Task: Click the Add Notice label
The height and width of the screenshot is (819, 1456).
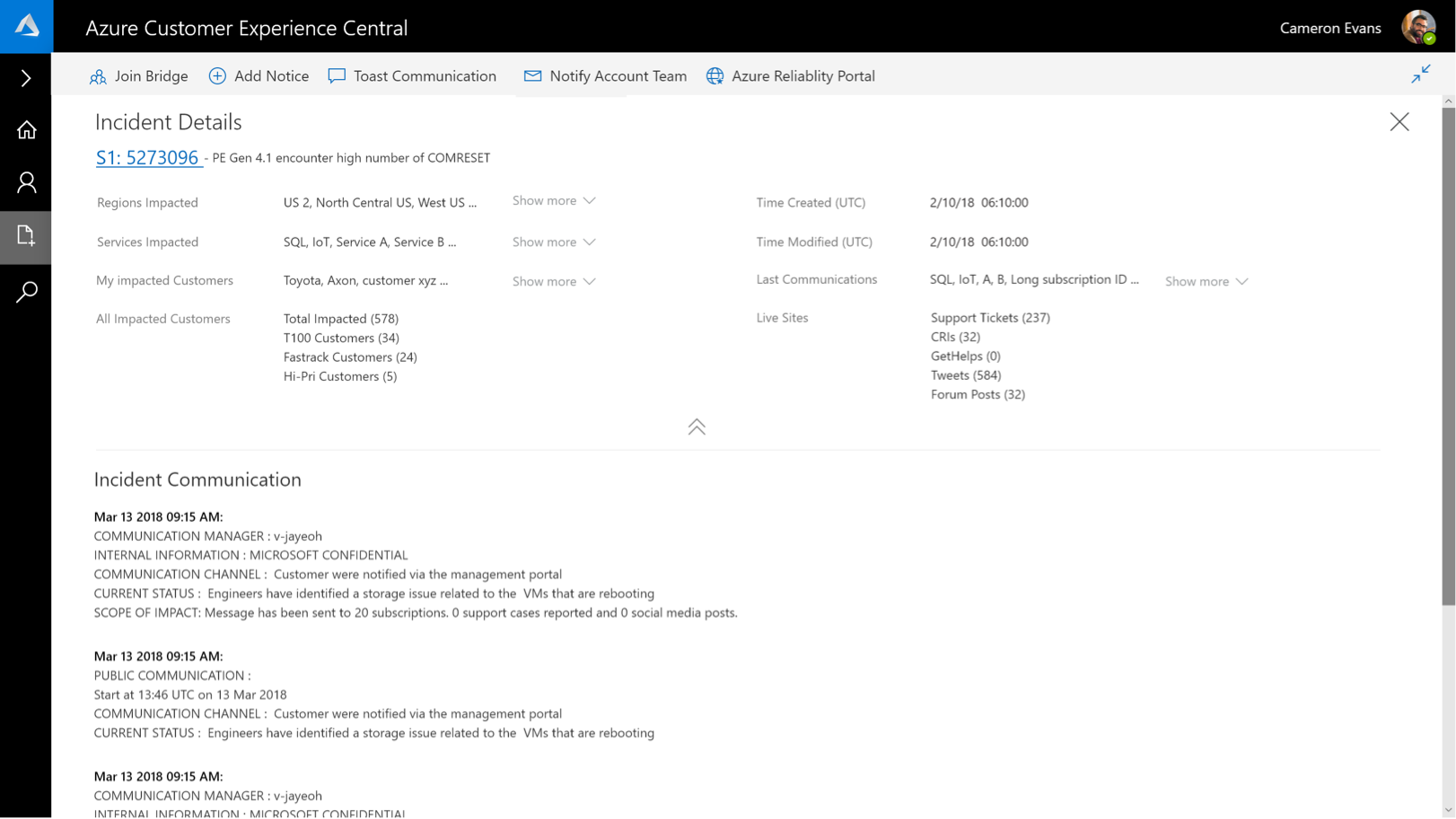Action: [271, 76]
